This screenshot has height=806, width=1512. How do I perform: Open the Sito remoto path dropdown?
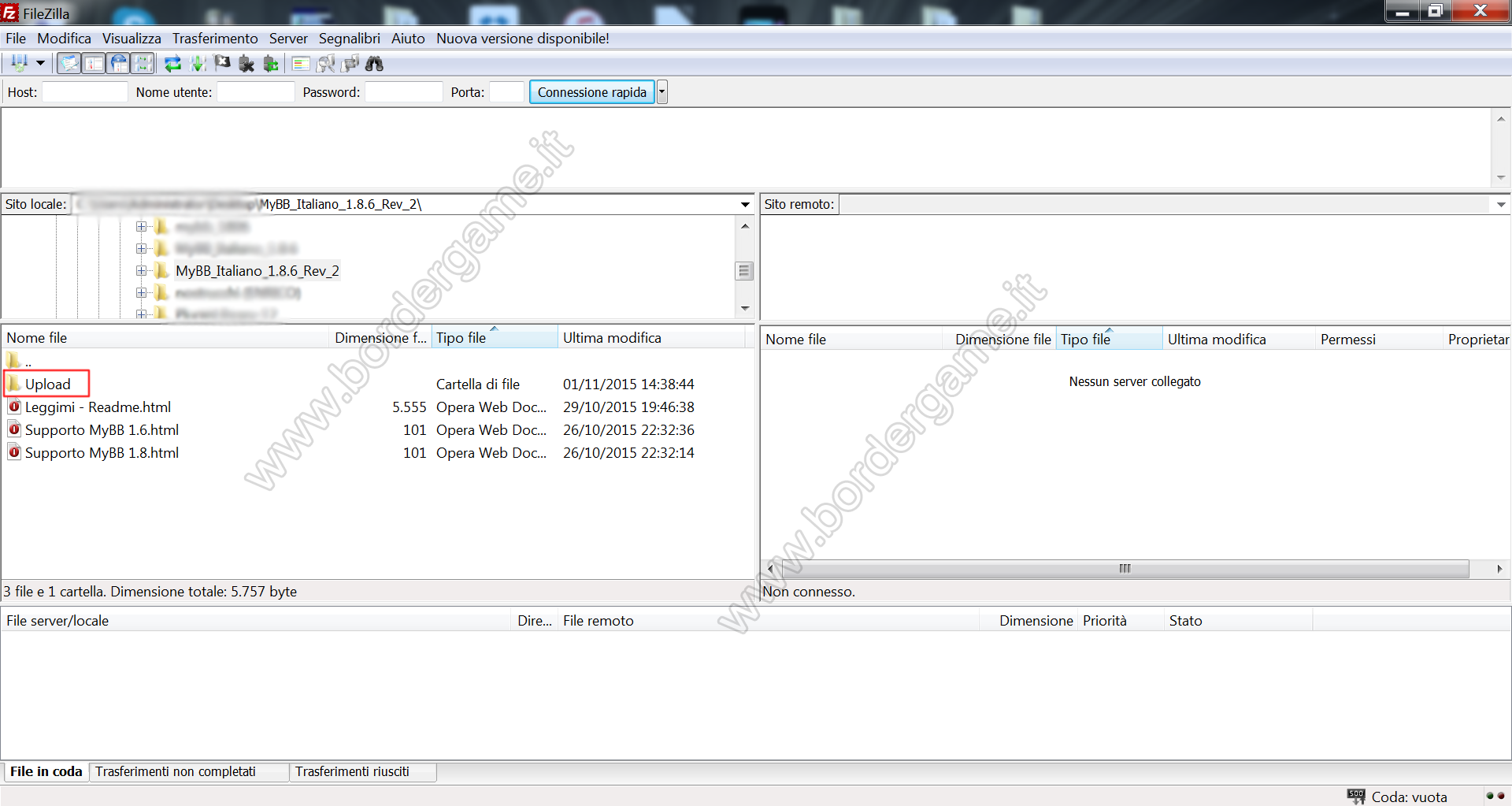[x=1501, y=204]
